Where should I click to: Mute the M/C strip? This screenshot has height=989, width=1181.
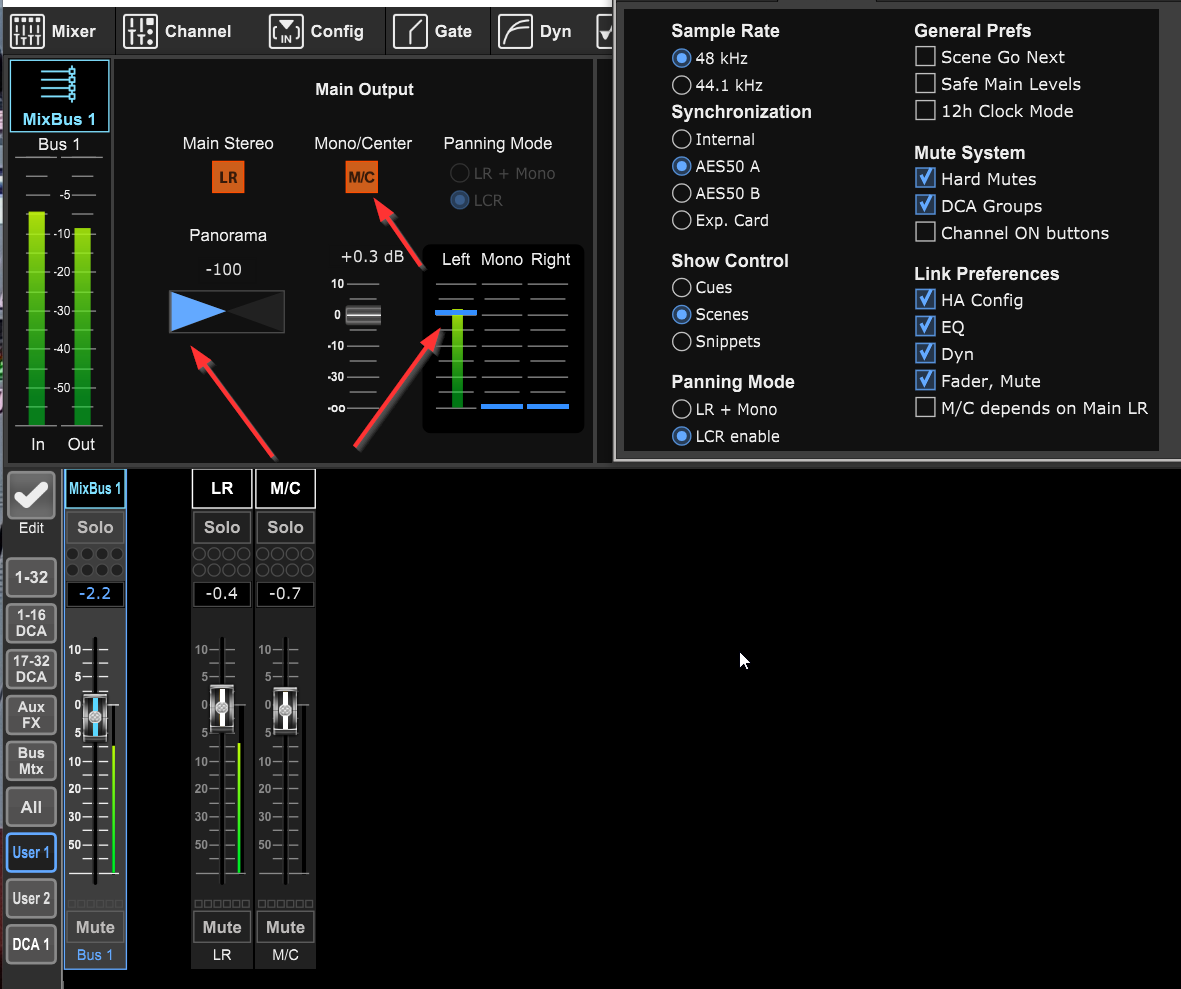tap(285, 927)
